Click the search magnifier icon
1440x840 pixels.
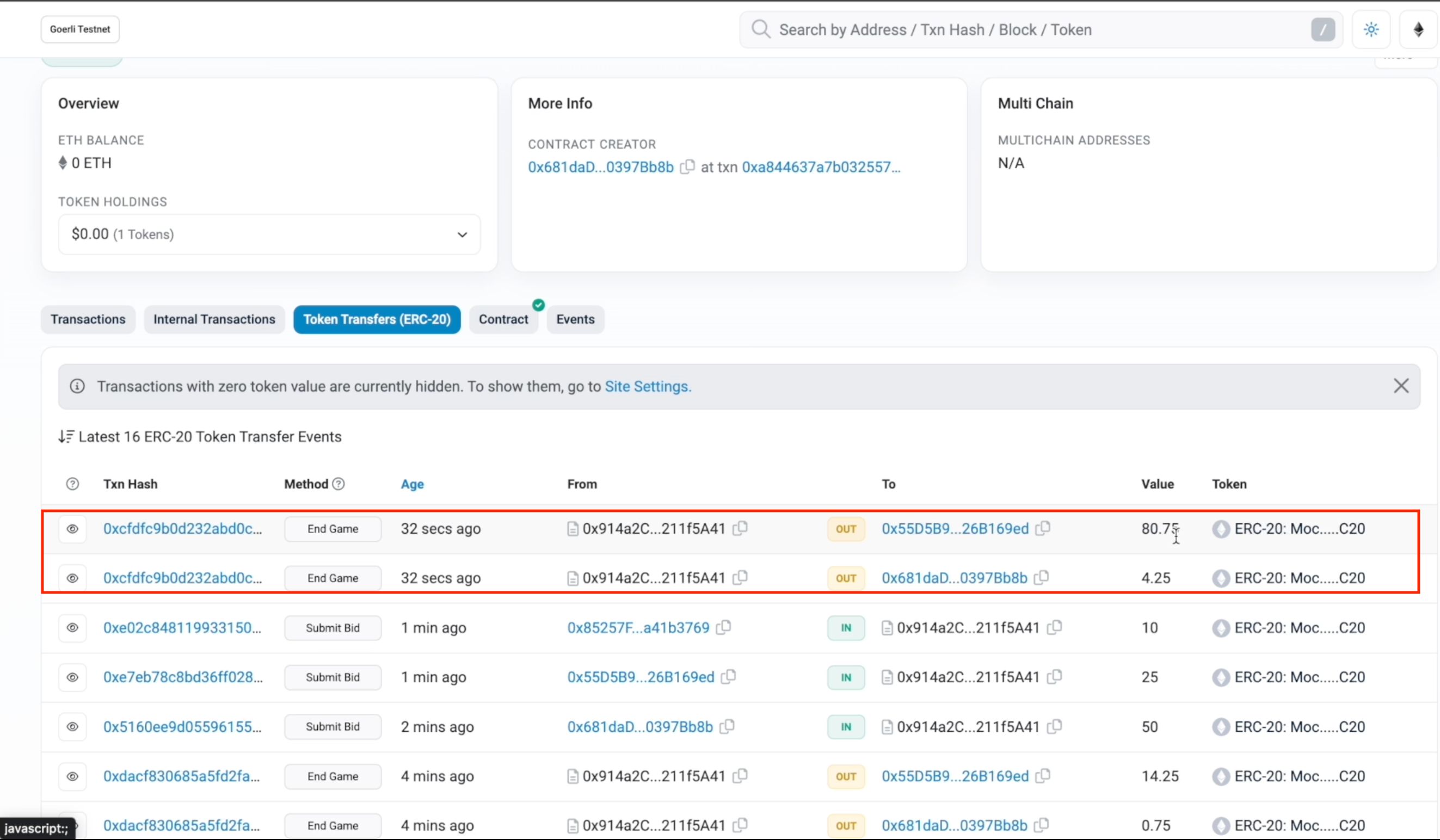point(761,29)
